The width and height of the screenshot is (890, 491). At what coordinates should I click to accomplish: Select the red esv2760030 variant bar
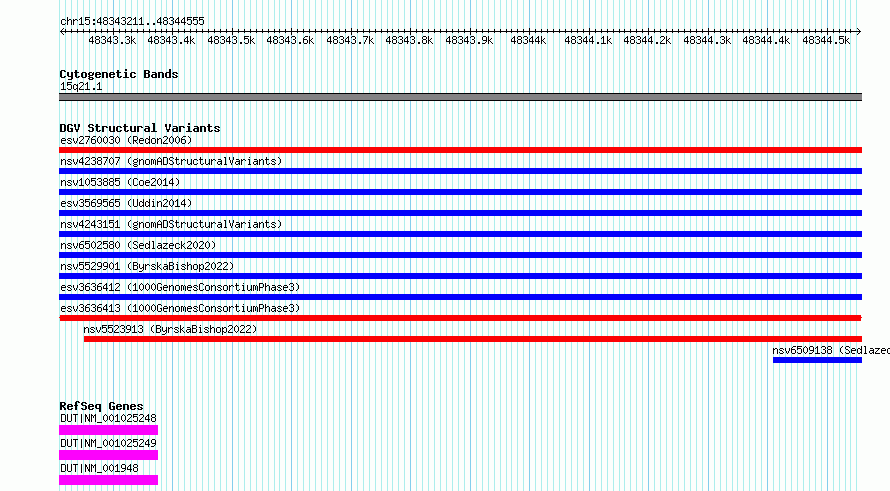(x=460, y=150)
